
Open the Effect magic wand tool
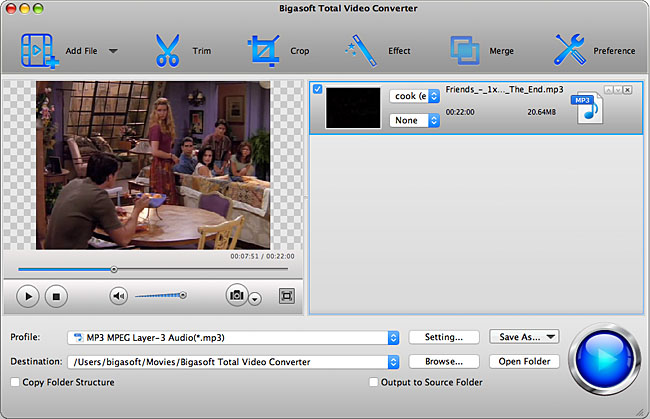361,51
